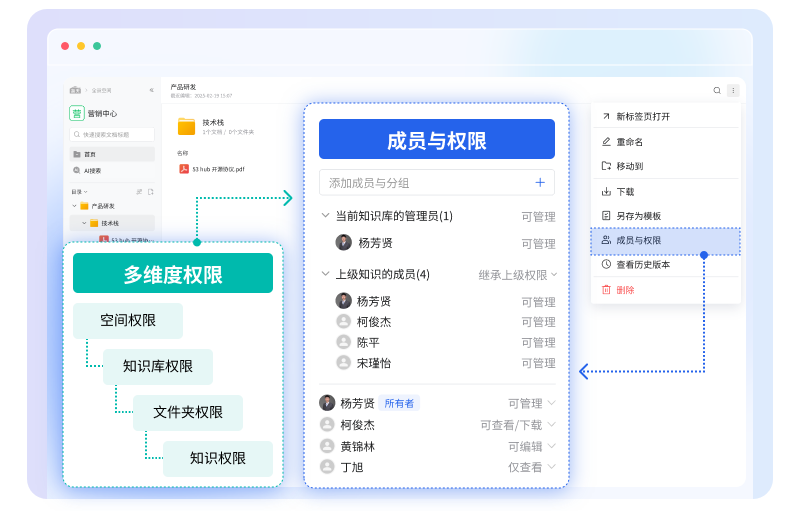Click 可管理 label in 陈平's row

tap(538, 342)
